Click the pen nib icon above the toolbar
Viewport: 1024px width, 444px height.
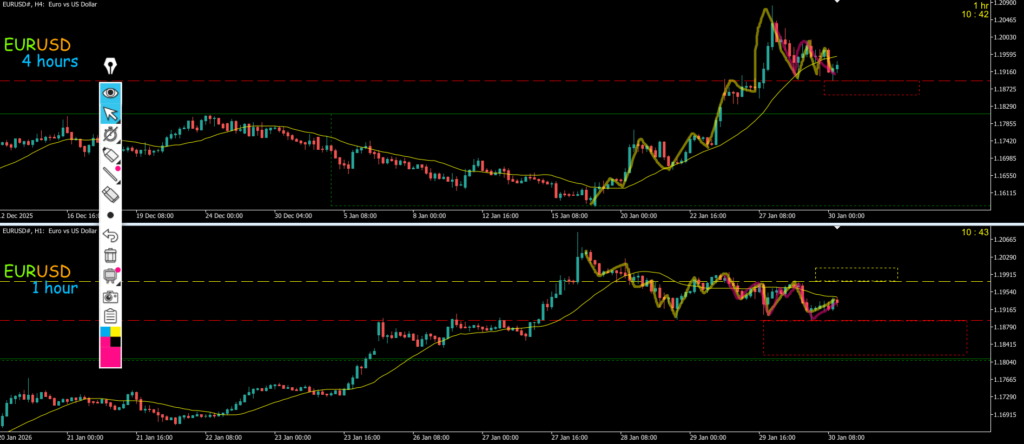pyautogui.click(x=110, y=68)
